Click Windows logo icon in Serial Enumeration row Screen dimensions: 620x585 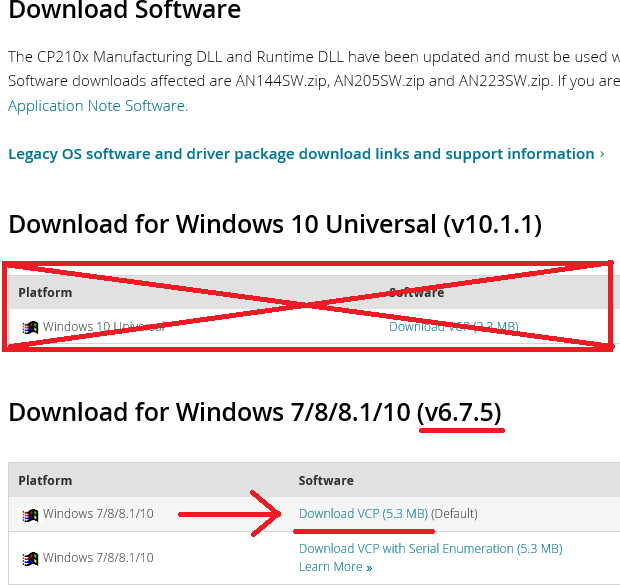[x=30, y=558]
